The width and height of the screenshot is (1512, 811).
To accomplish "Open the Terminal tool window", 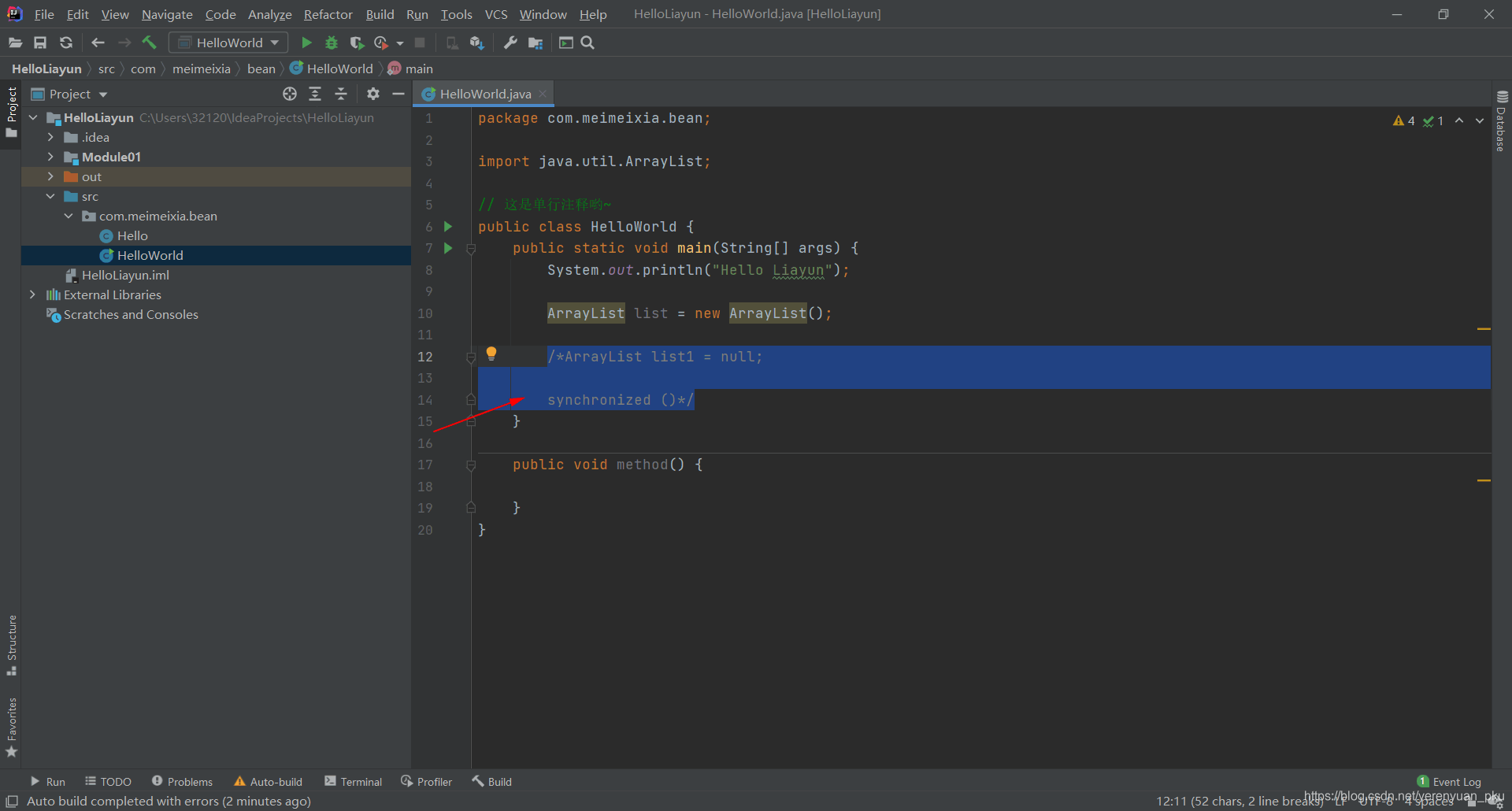I will click(x=353, y=781).
